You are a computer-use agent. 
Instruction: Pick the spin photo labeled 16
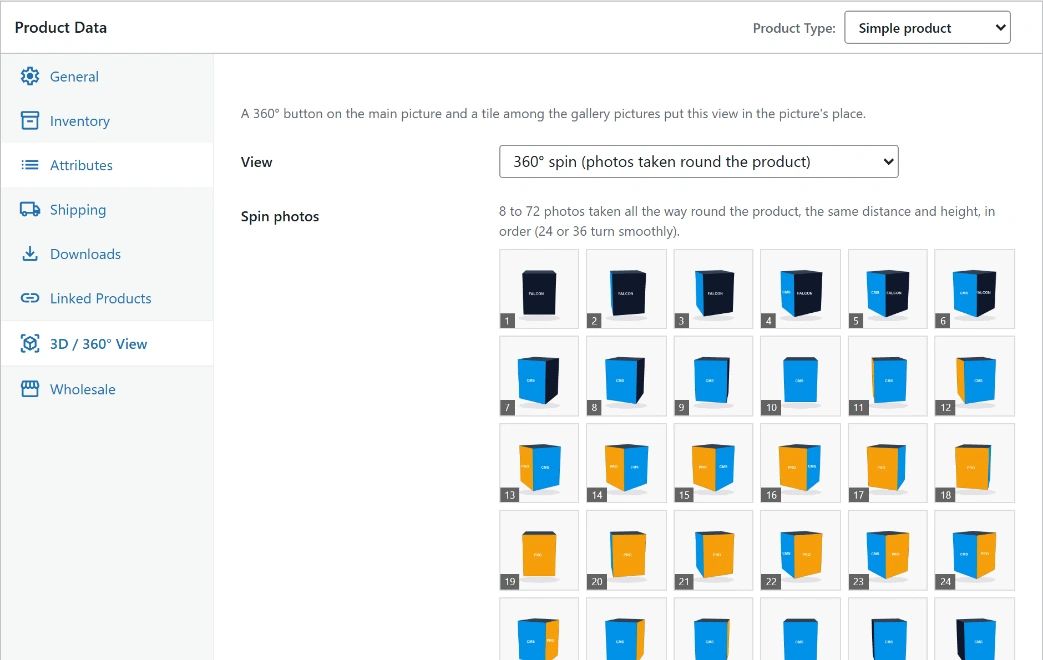(x=800, y=463)
